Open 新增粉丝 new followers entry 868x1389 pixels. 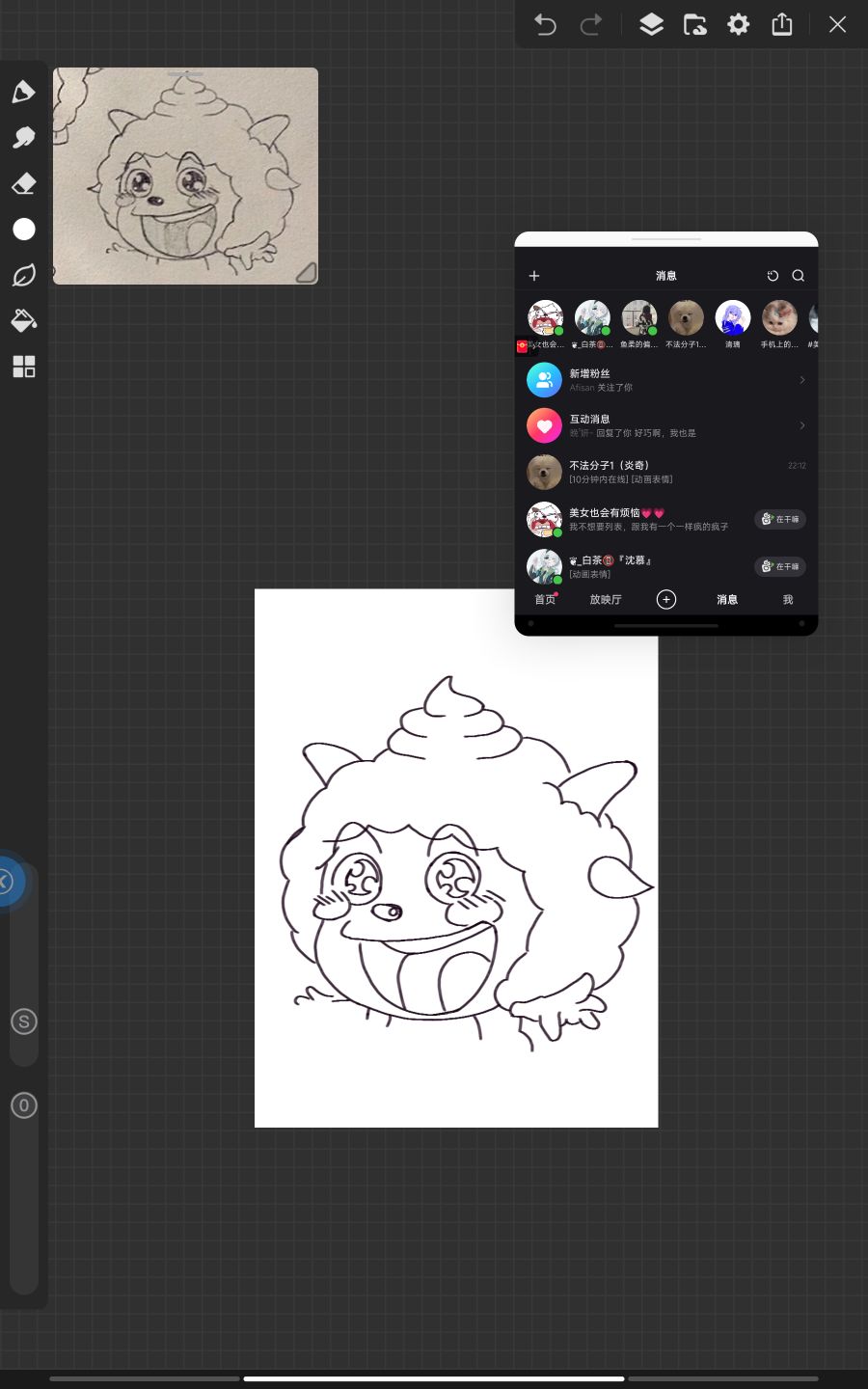(x=666, y=380)
